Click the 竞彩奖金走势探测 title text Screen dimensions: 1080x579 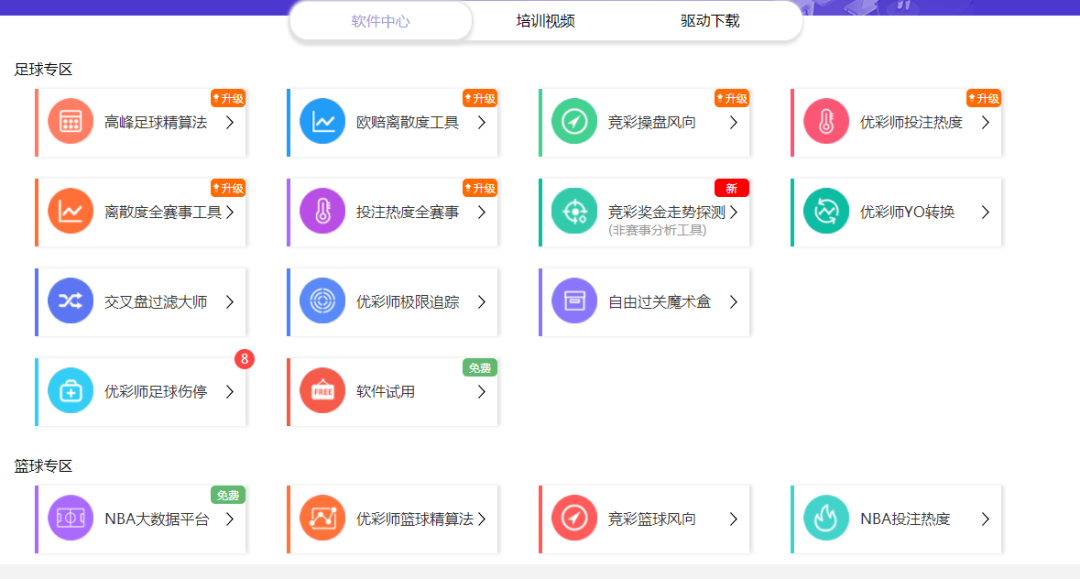666,212
